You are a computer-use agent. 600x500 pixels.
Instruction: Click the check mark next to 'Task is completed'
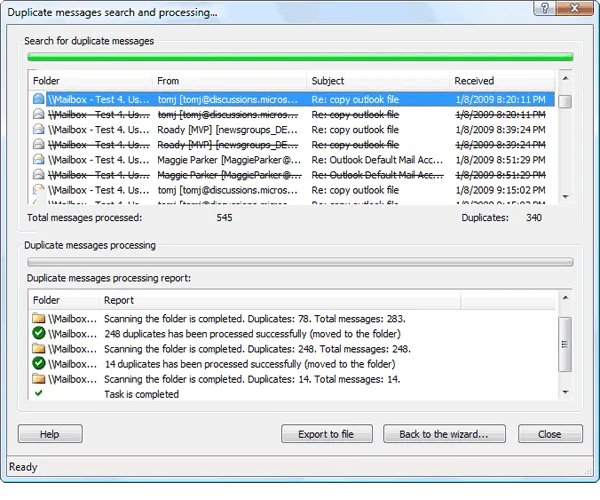coord(38,393)
